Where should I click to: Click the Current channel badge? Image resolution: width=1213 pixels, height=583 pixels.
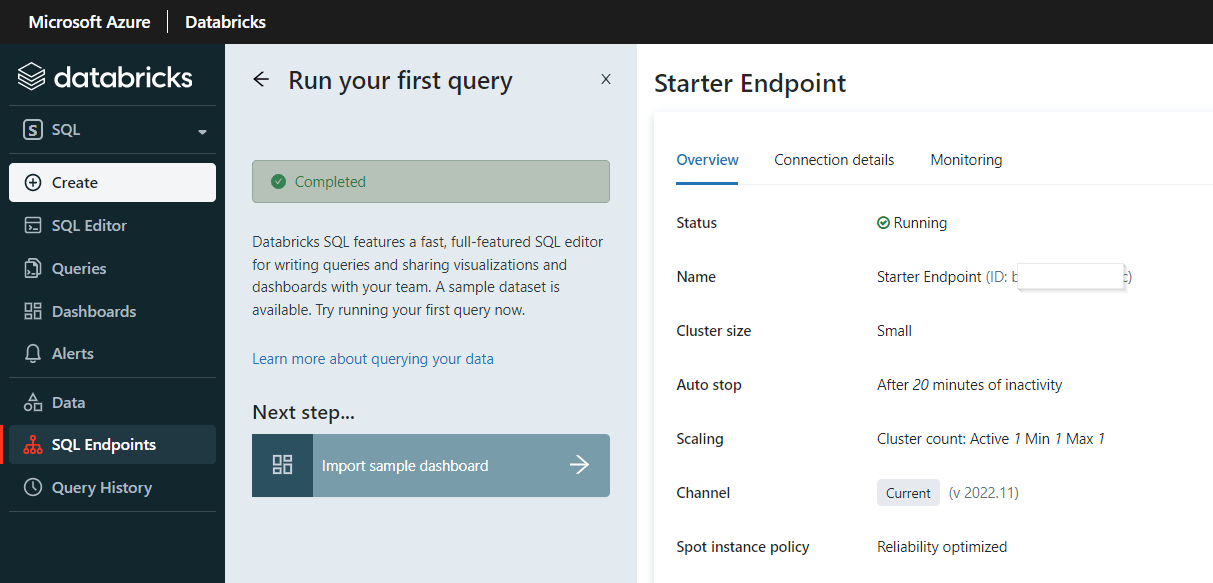pyautogui.click(x=908, y=492)
